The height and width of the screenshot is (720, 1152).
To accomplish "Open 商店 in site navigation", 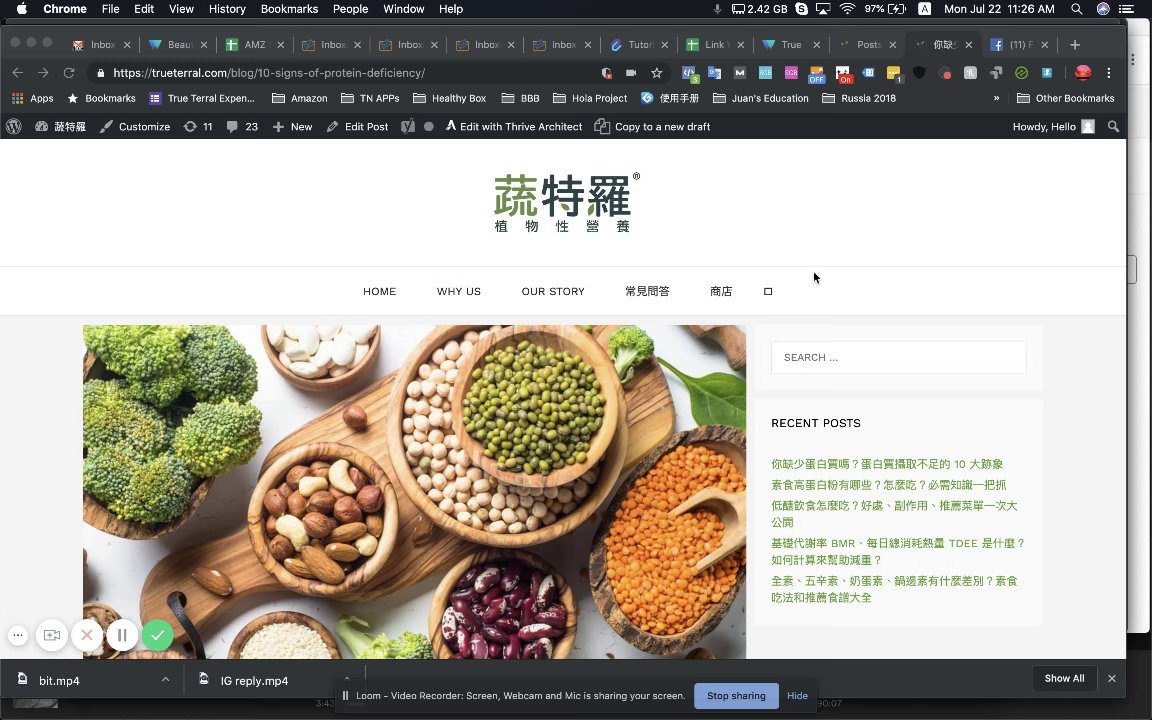I will click(x=721, y=292).
